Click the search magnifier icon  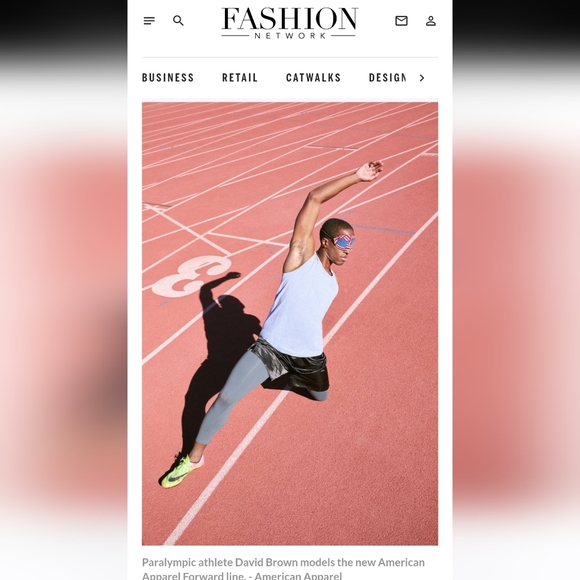[178, 21]
